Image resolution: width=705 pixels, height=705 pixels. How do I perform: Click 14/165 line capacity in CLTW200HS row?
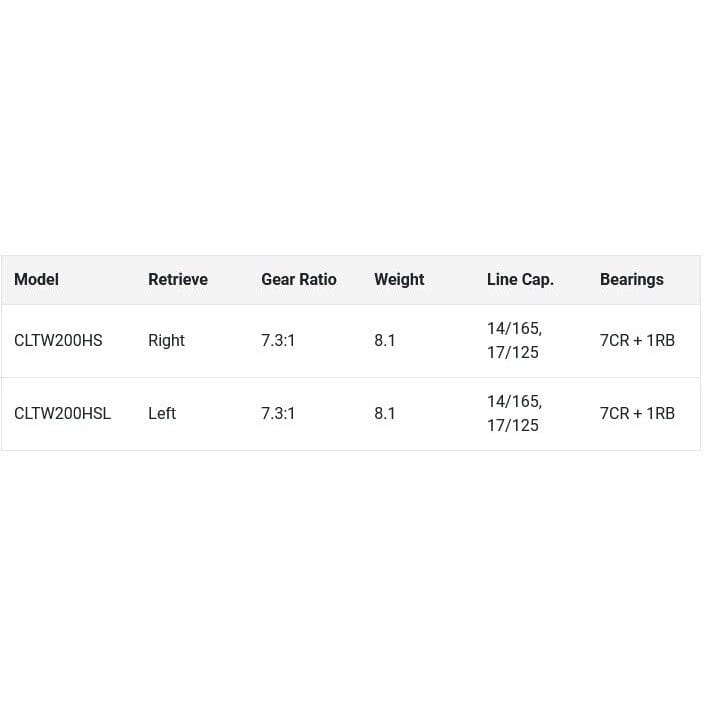pyautogui.click(x=514, y=329)
